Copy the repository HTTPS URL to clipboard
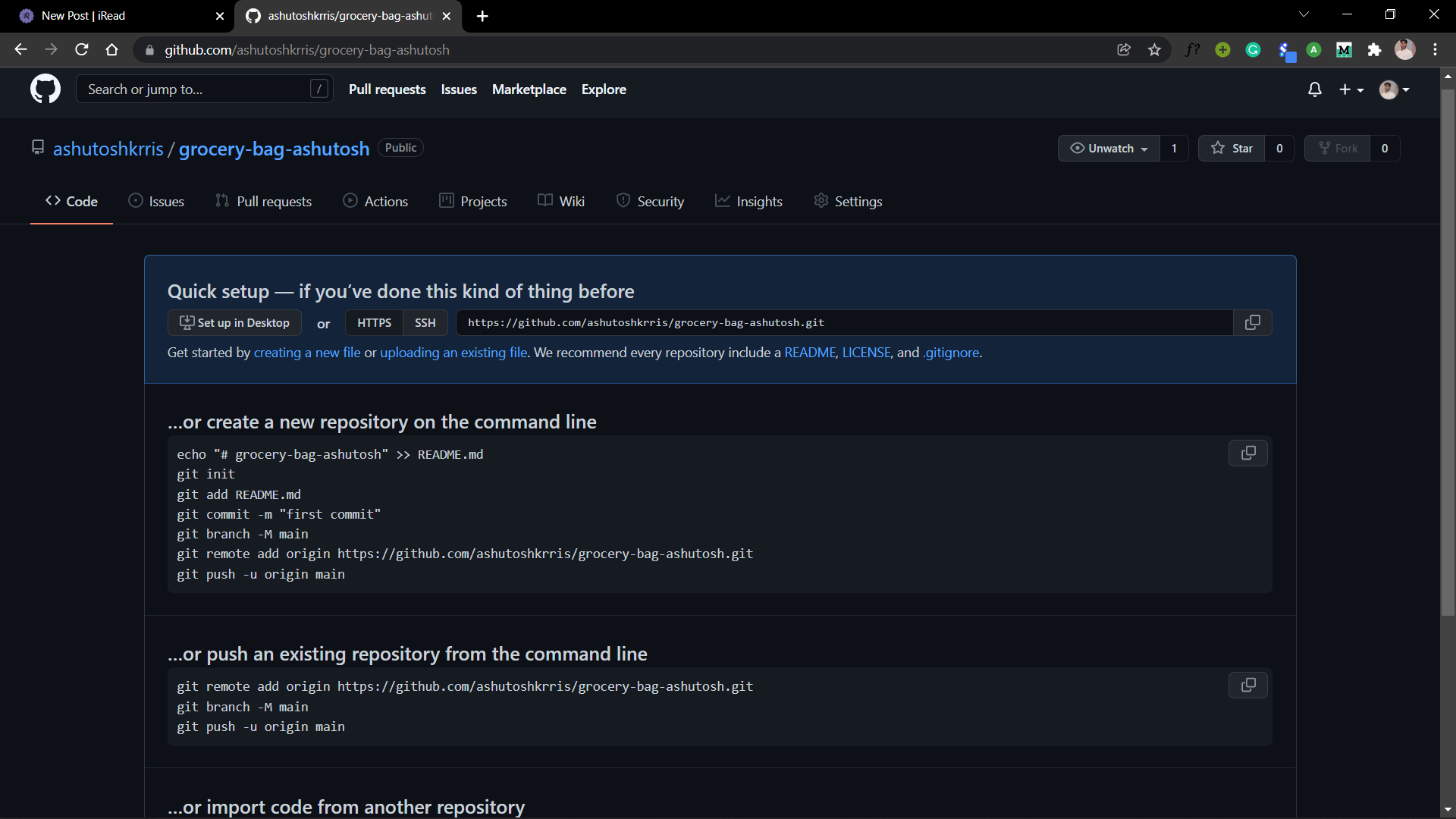The height and width of the screenshot is (819, 1456). click(1252, 323)
